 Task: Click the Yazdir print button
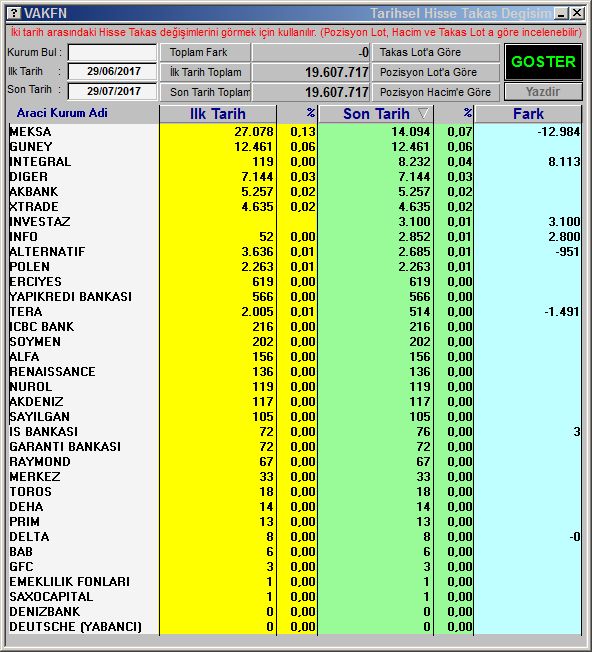543,91
